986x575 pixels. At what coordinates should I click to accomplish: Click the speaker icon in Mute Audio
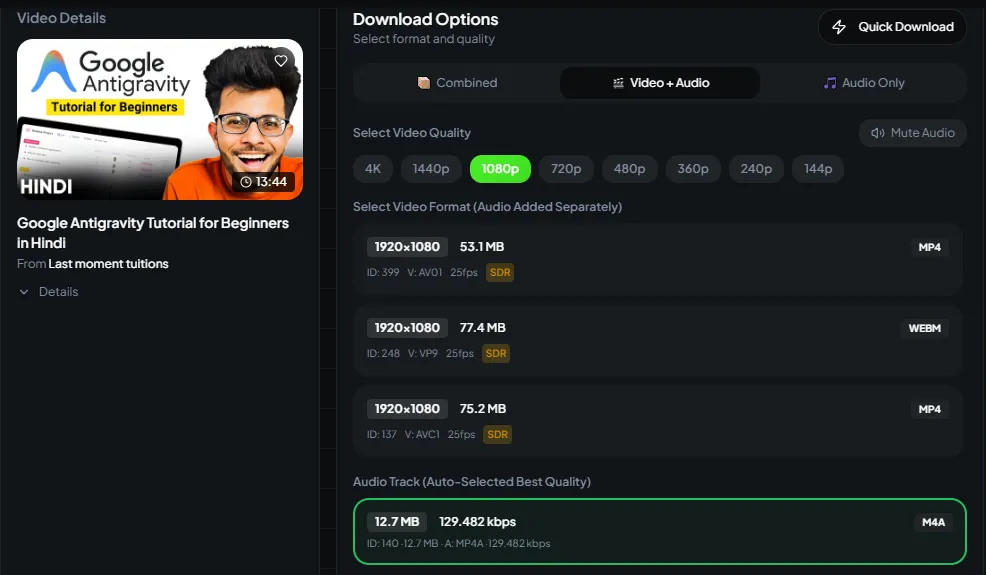coord(877,133)
